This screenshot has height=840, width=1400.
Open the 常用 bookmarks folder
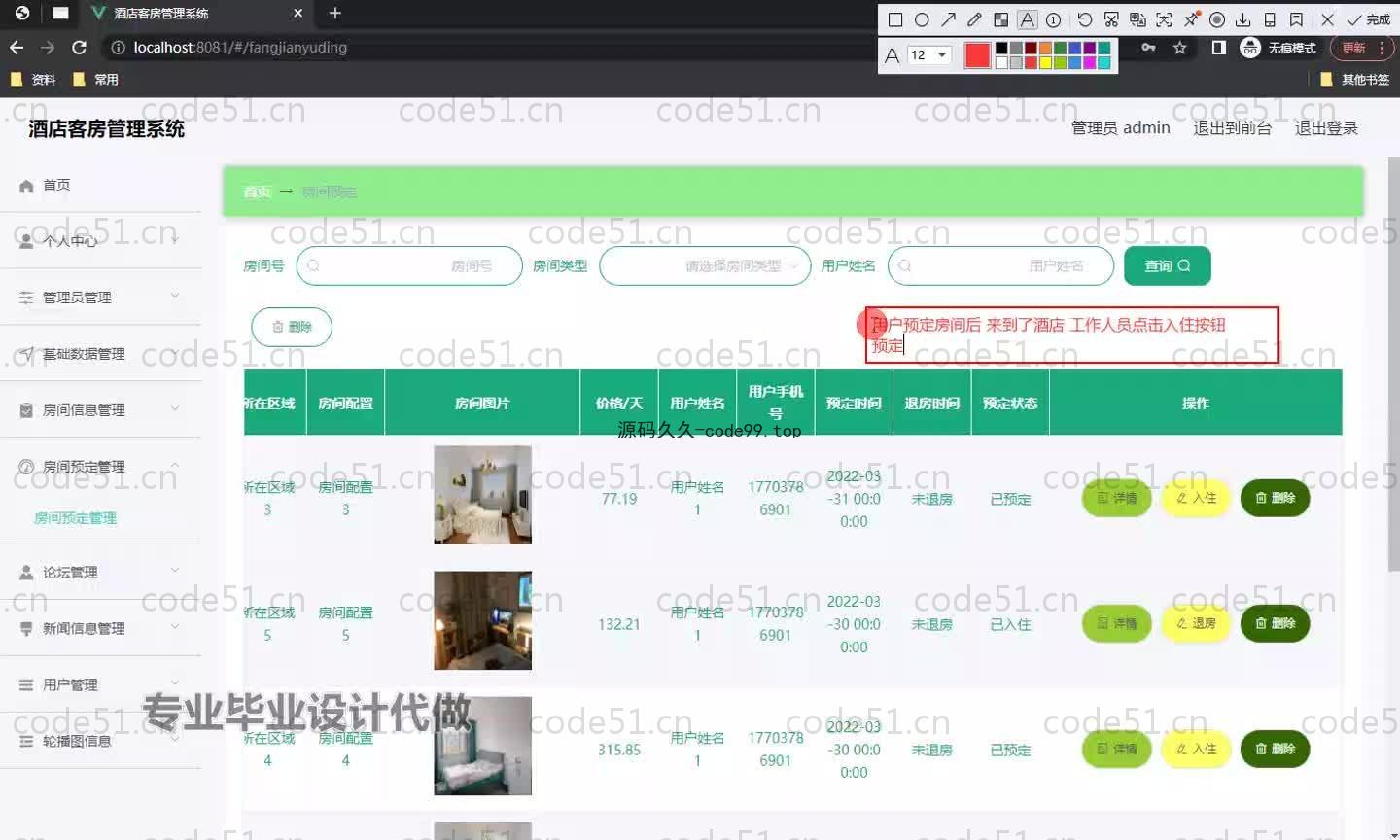[95, 80]
